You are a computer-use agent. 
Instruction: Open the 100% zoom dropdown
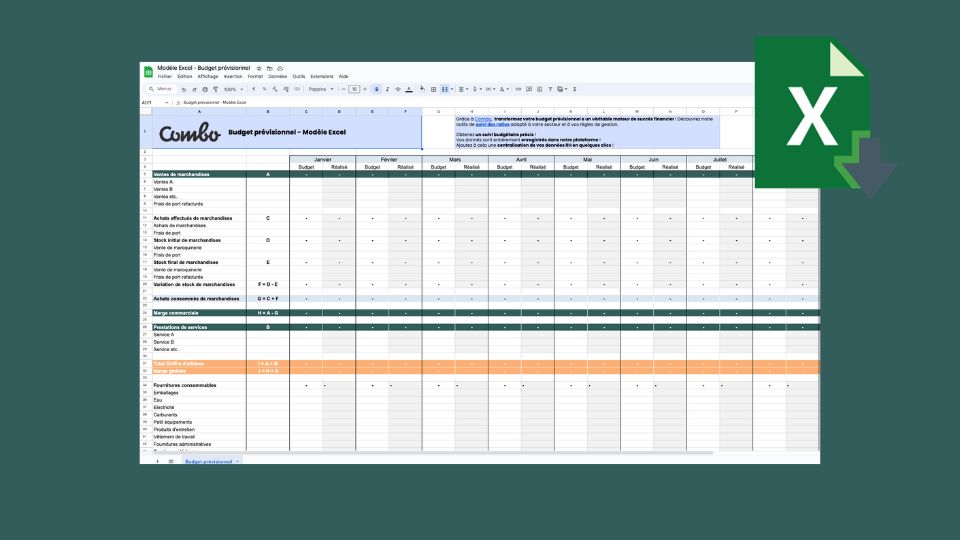click(233, 89)
